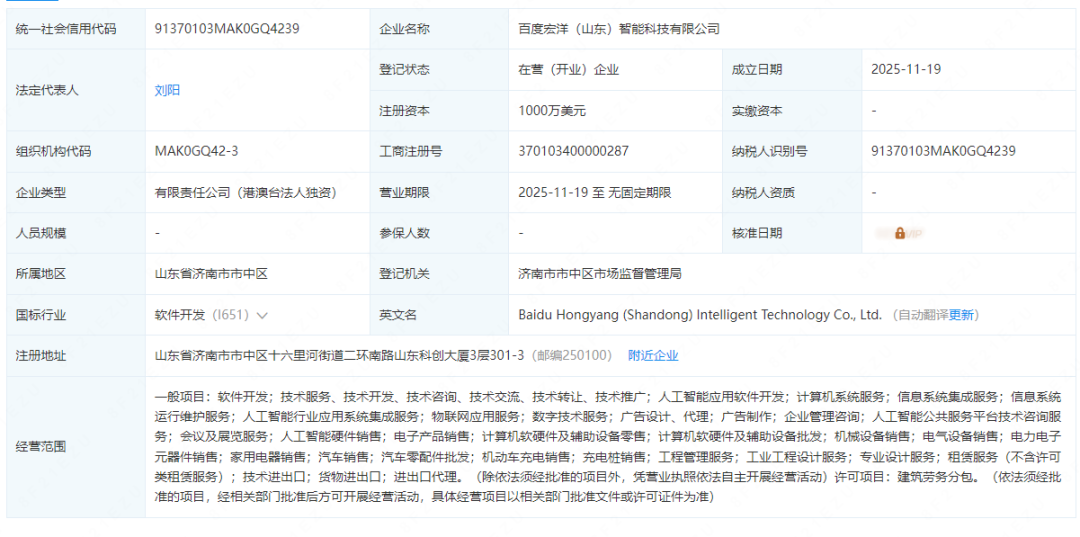
Task: Click organization code MAK0GQ42-3
Action: pos(196,151)
